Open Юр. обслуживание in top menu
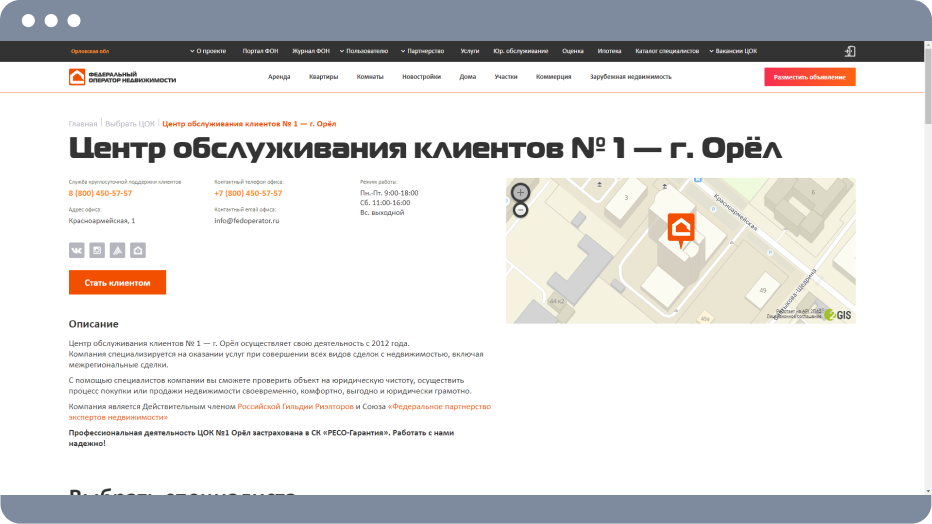This screenshot has width=932, height=524. coord(521,51)
